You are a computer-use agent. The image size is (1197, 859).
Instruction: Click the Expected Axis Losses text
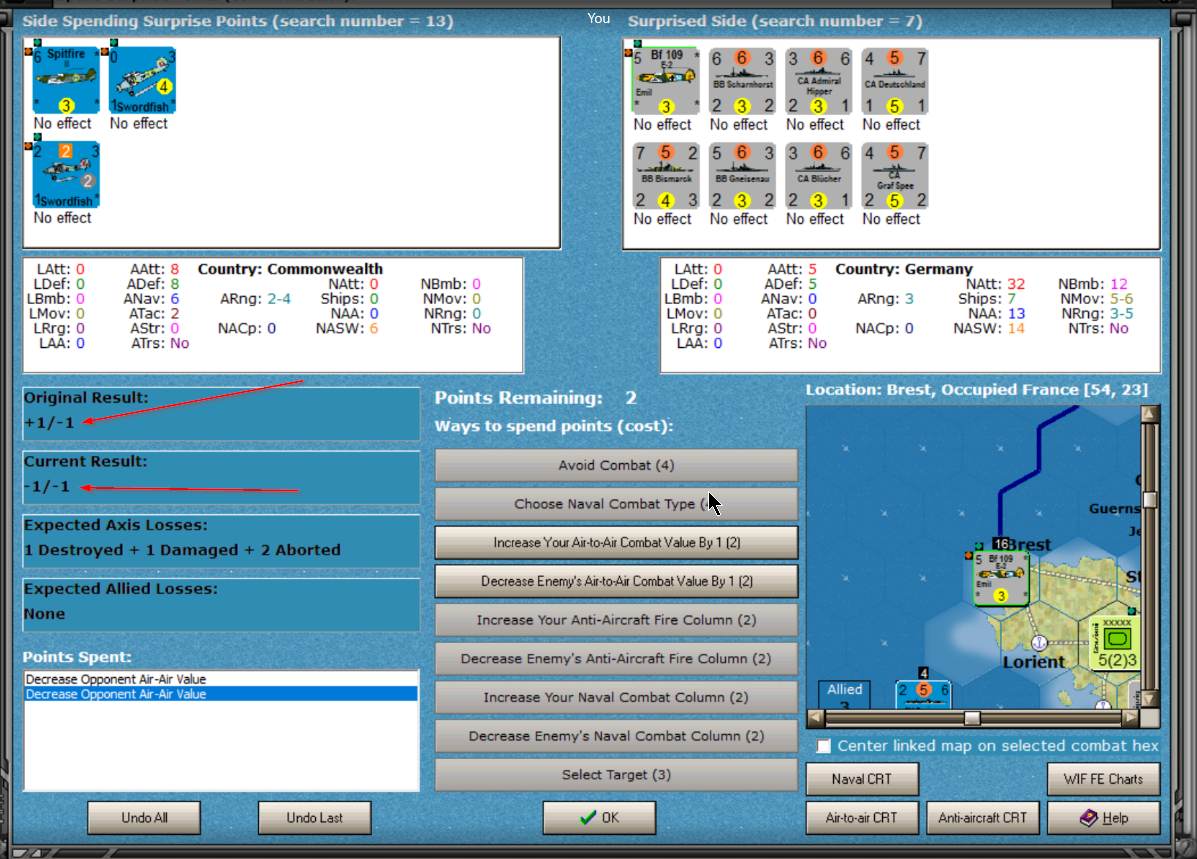pyautogui.click(x=182, y=550)
